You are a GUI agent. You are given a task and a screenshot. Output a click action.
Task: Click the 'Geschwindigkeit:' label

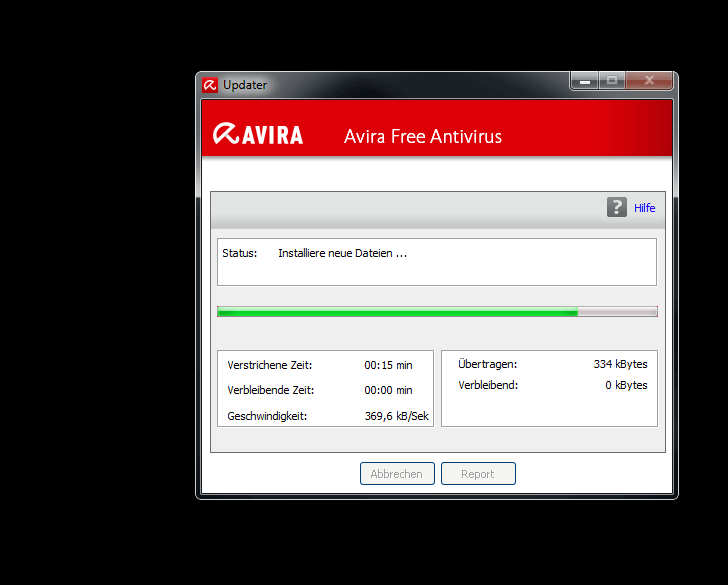click(x=267, y=416)
